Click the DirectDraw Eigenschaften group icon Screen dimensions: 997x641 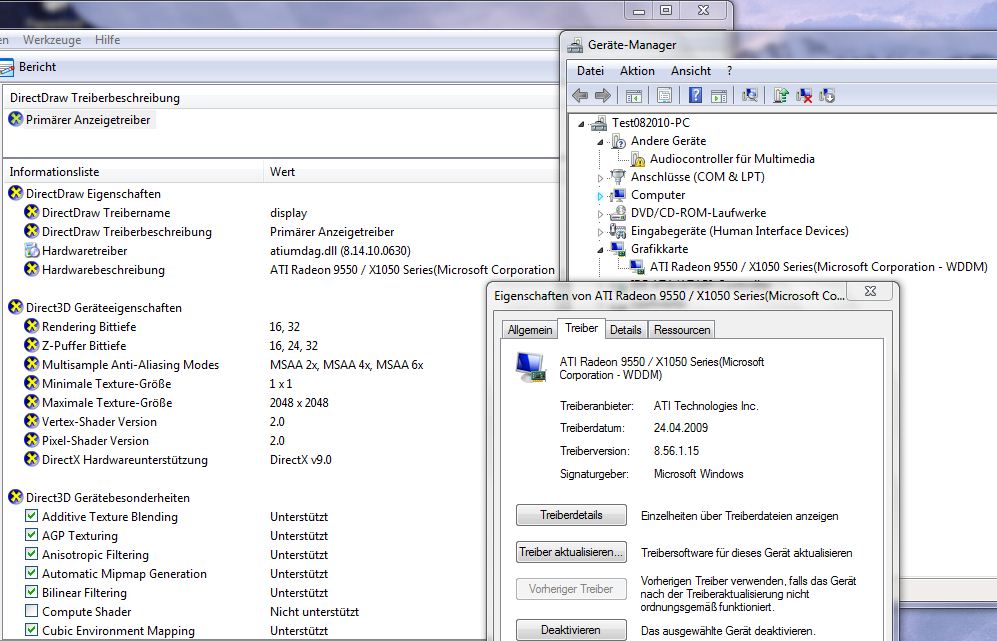pyautogui.click(x=15, y=193)
